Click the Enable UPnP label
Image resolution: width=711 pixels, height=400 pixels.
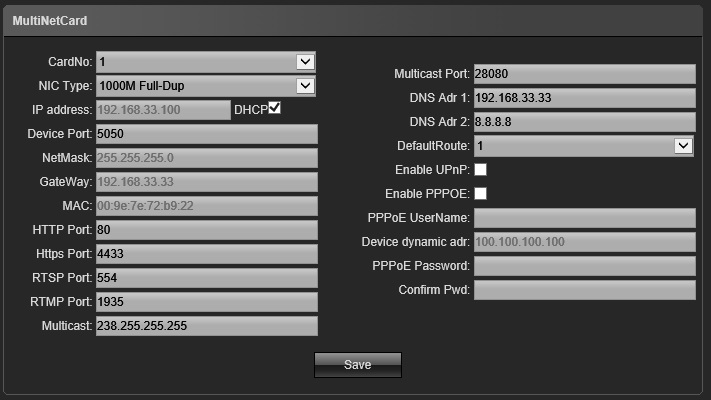(433, 170)
